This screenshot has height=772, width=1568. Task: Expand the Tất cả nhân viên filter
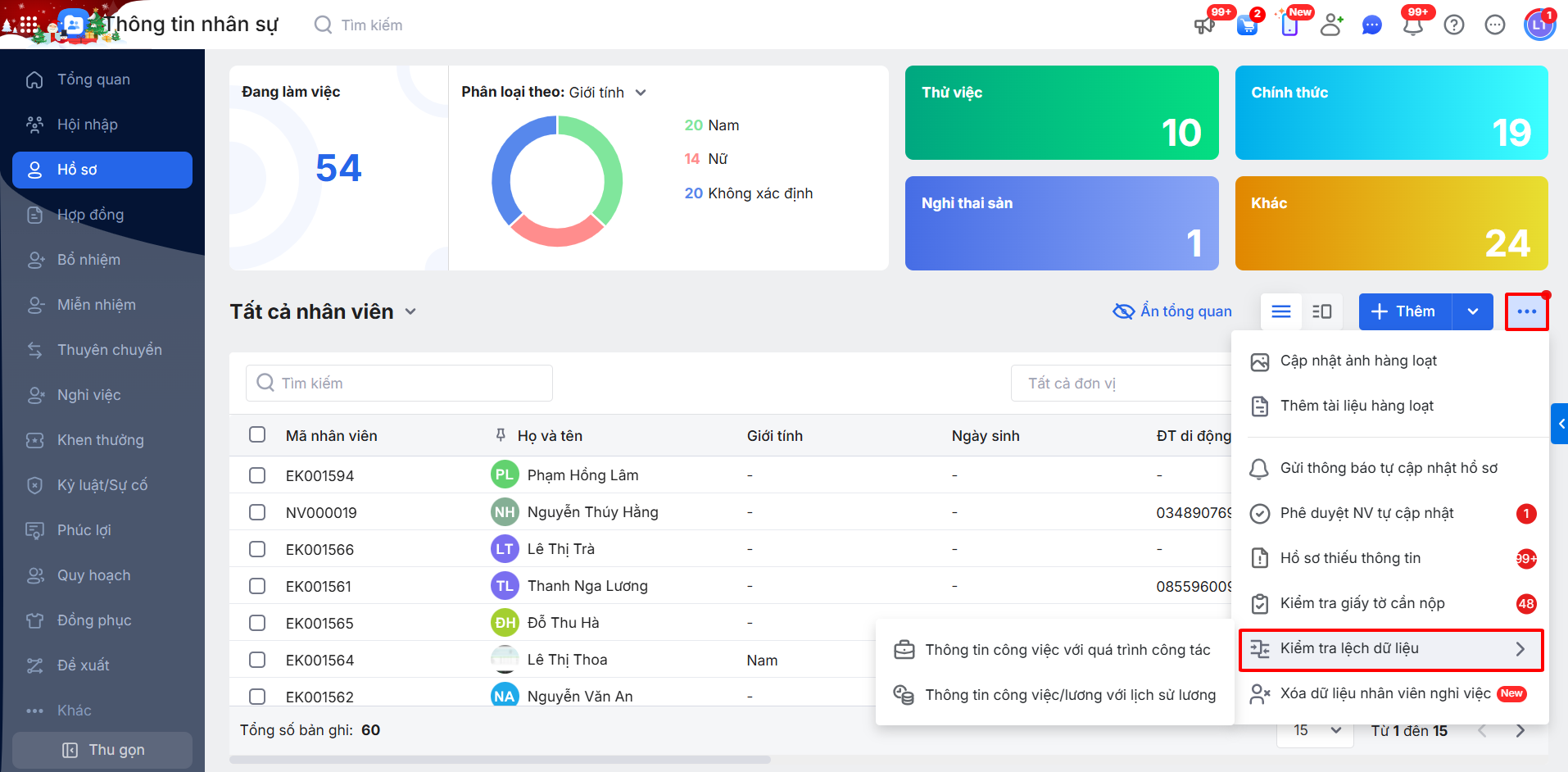410,311
